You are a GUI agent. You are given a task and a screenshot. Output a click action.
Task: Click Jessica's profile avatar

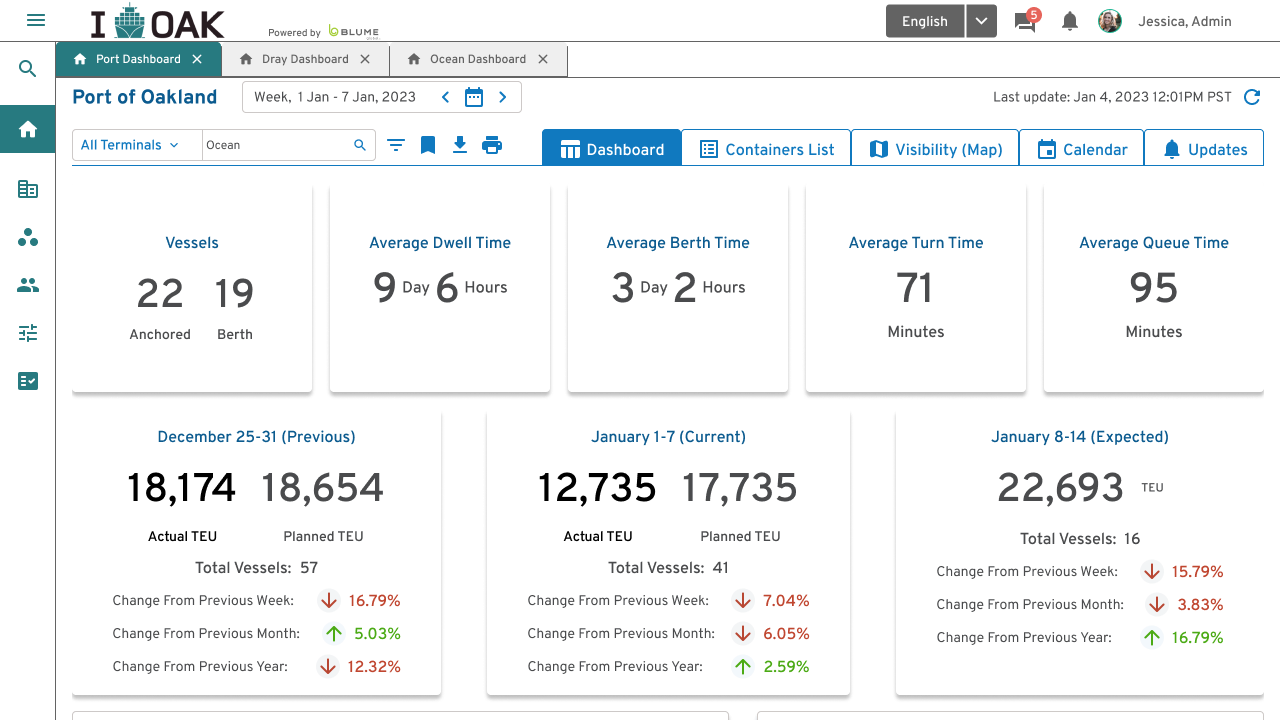tap(1110, 21)
